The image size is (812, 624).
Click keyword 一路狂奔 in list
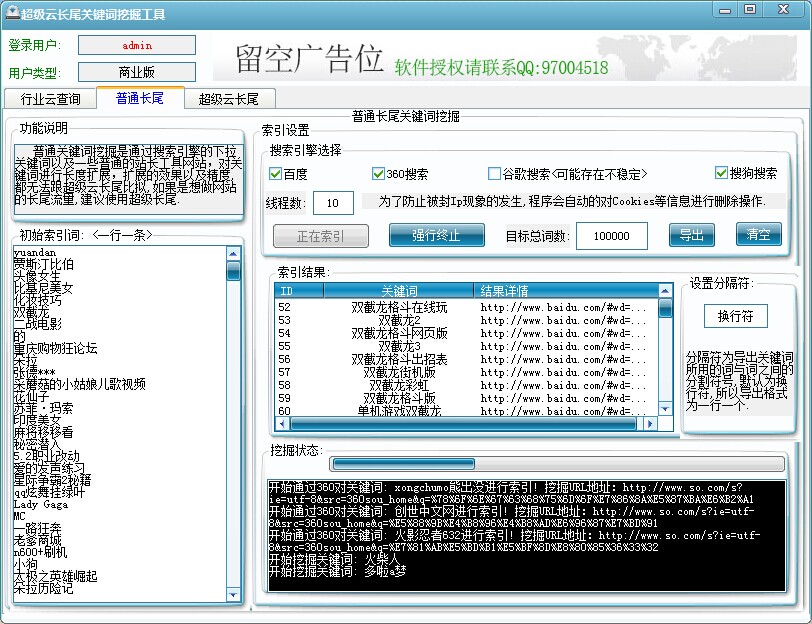[x=37, y=528]
